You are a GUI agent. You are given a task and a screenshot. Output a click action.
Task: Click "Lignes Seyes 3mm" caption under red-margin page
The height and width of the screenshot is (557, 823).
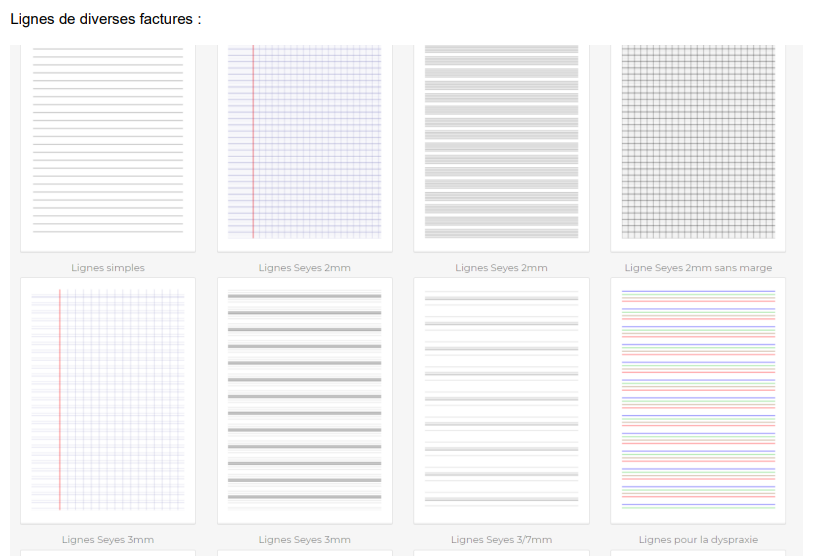click(108, 540)
